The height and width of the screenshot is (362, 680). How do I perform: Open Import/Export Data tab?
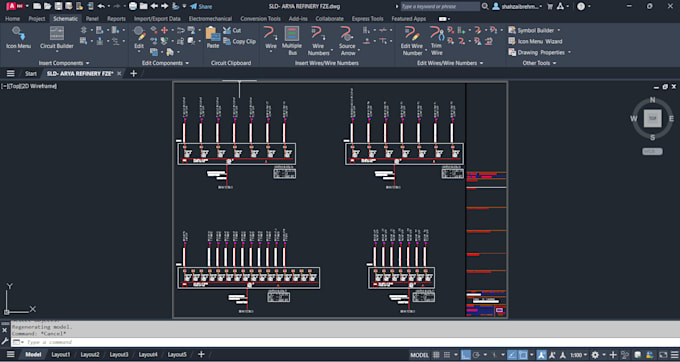click(157, 19)
